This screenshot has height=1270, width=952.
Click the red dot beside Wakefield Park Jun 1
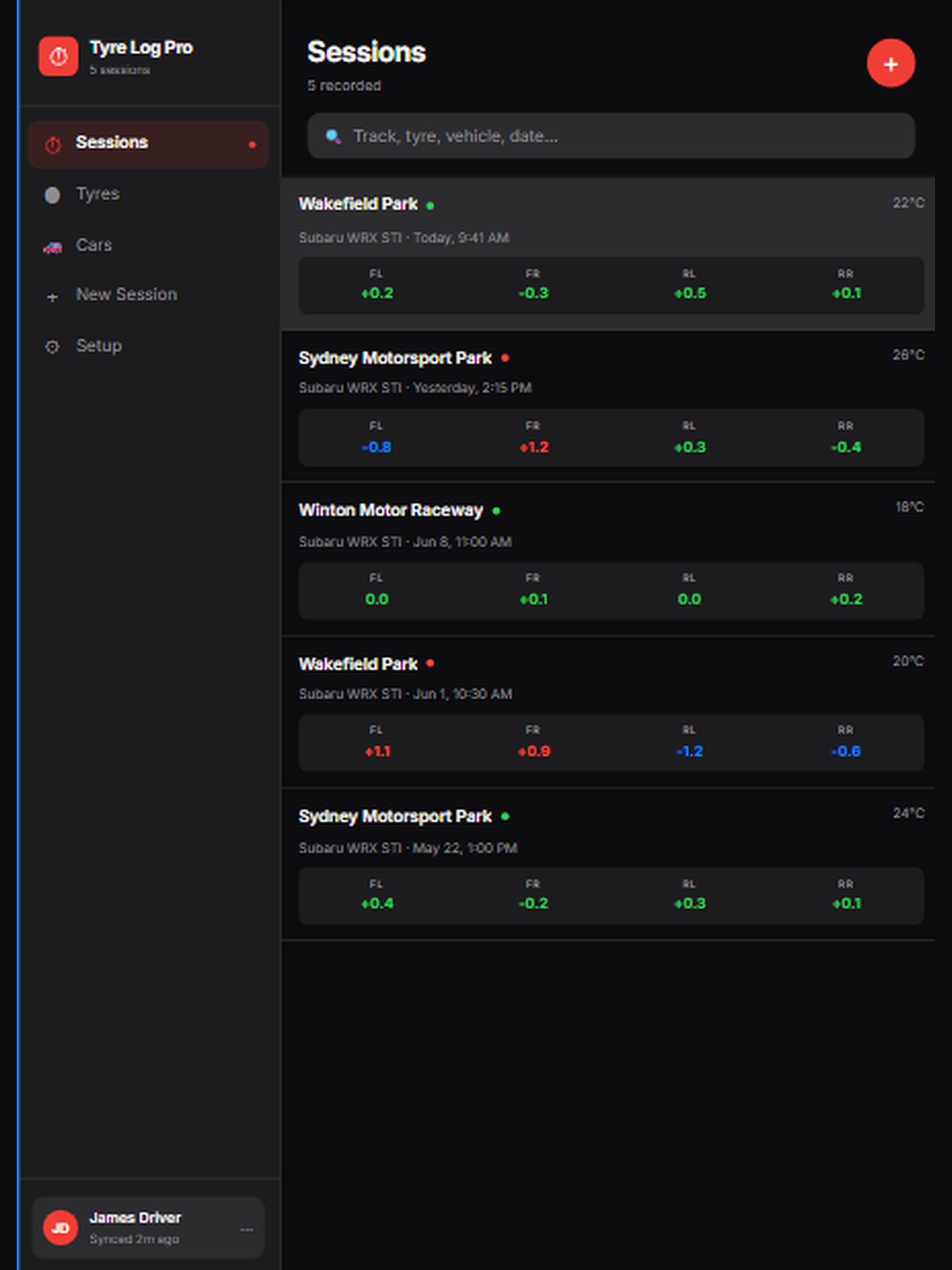click(x=430, y=663)
